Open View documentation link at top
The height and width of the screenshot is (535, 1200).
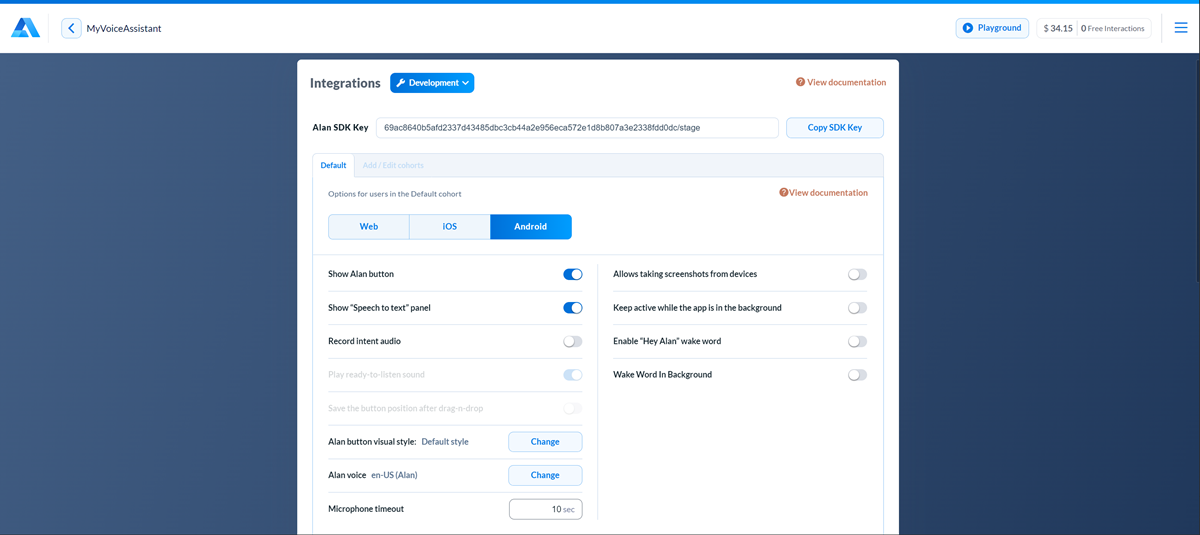pyautogui.click(x=841, y=83)
